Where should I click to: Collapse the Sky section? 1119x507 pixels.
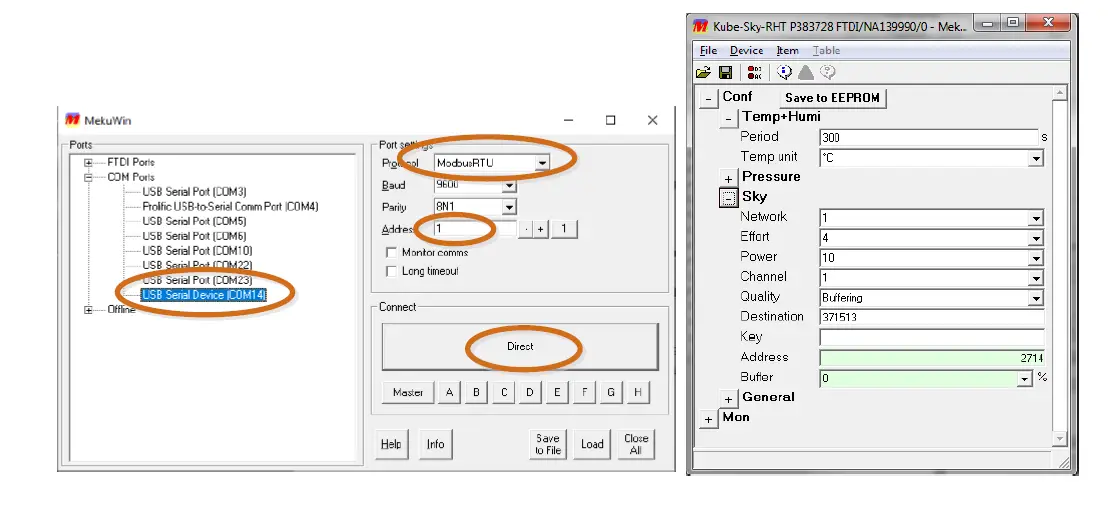click(728, 199)
